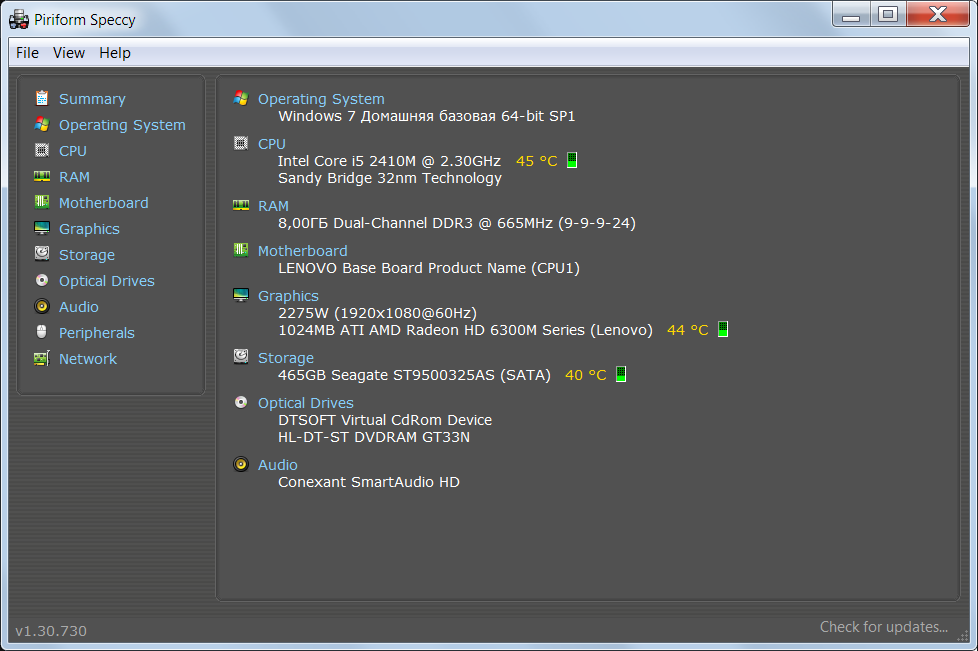Select Optical Drives in the sidebar
This screenshot has height=651, width=978.
point(106,281)
